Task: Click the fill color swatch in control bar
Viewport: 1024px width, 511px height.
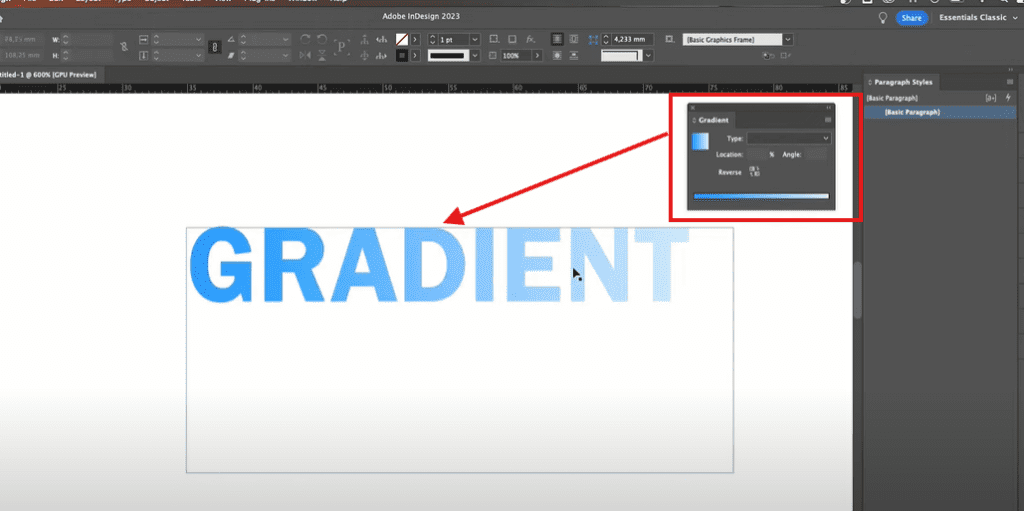Action: (402, 39)
